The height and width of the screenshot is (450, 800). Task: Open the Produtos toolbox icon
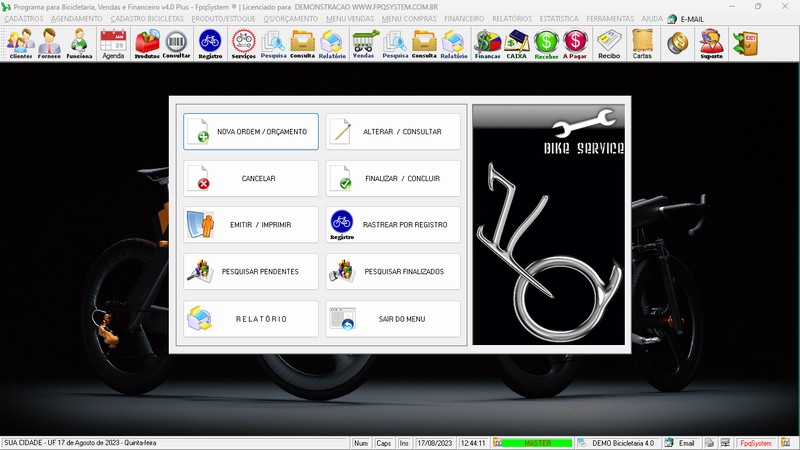[147, 44]
